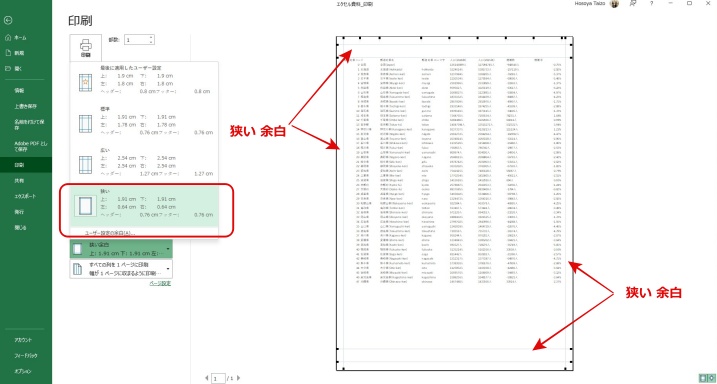
Task: Click the house icon beside ホーム
Action: click(8, 37)
